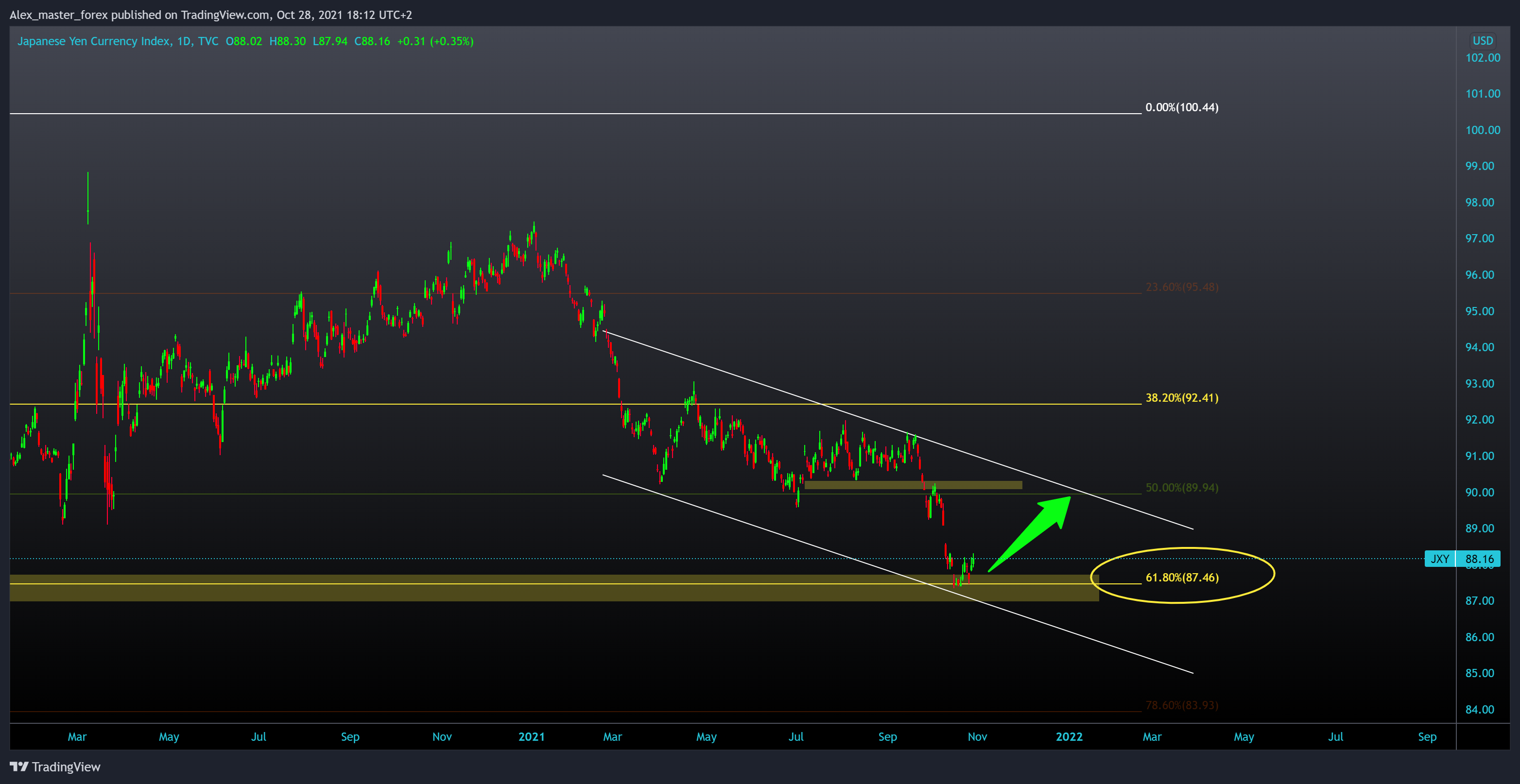Click the 50.00%(89.94) Fibonacci label

click(1181, 488)
